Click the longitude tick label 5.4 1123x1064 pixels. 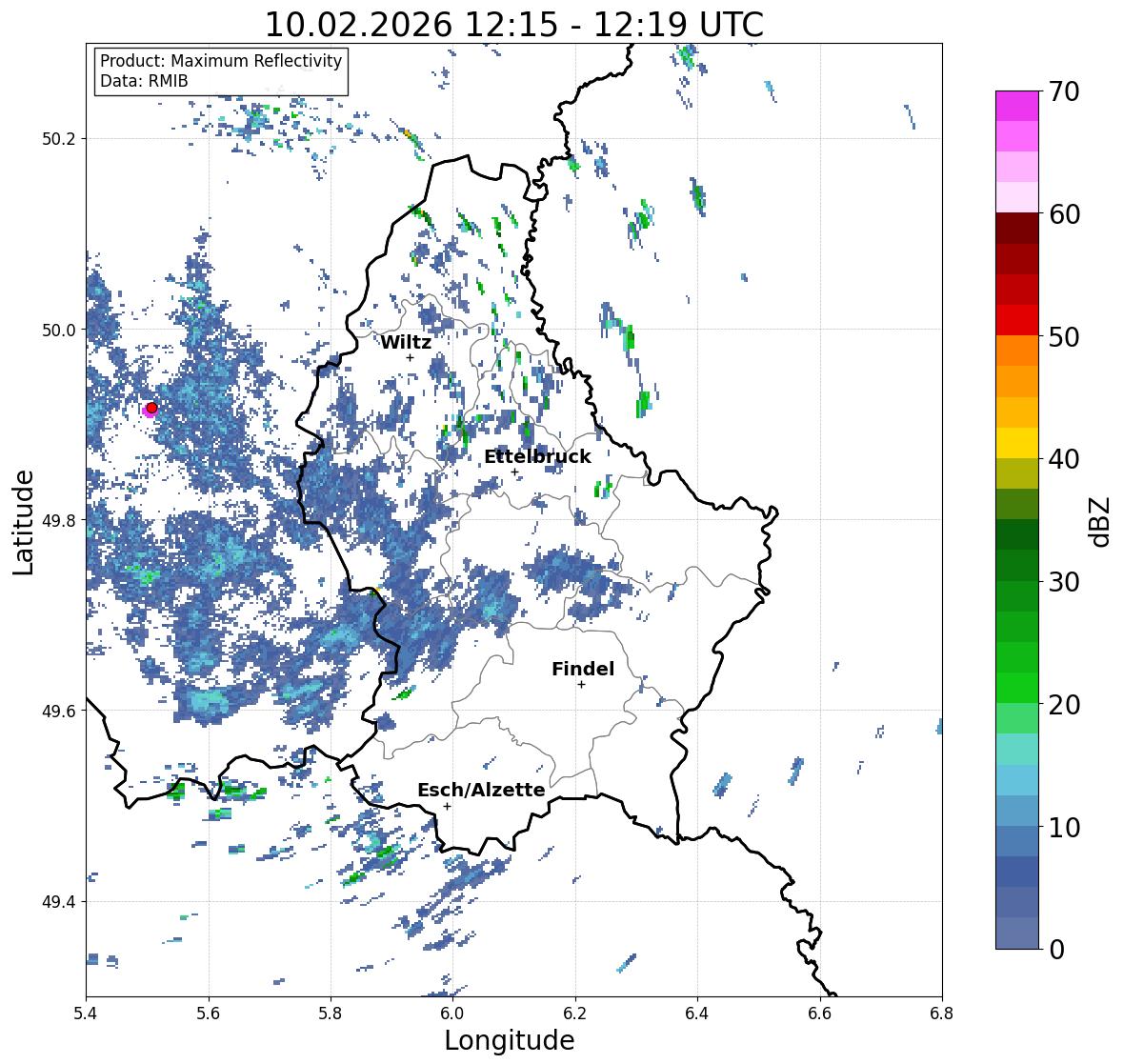[86, 1014]
